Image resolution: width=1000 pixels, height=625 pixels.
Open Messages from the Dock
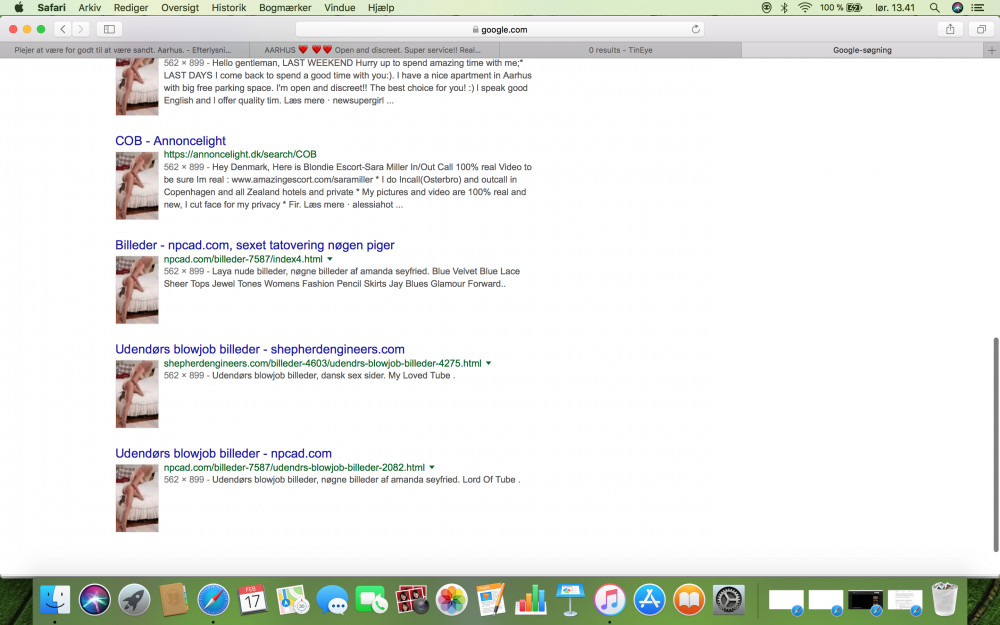click(x=332, y=599)
